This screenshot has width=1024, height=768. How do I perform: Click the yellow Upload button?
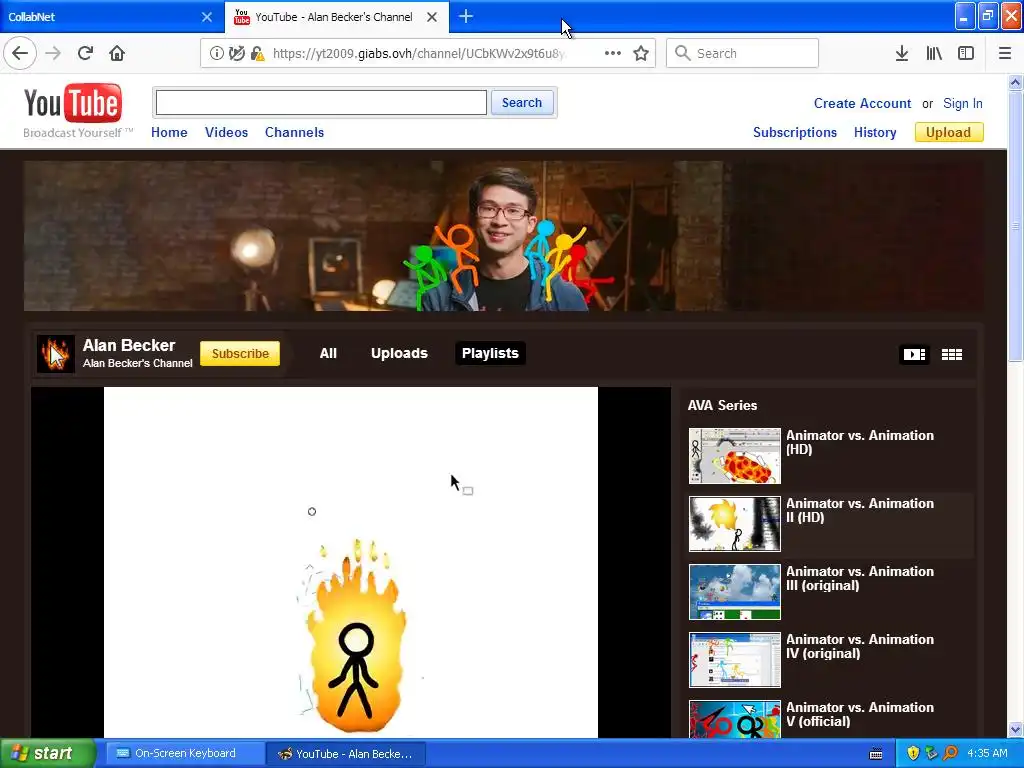point(948,132)
